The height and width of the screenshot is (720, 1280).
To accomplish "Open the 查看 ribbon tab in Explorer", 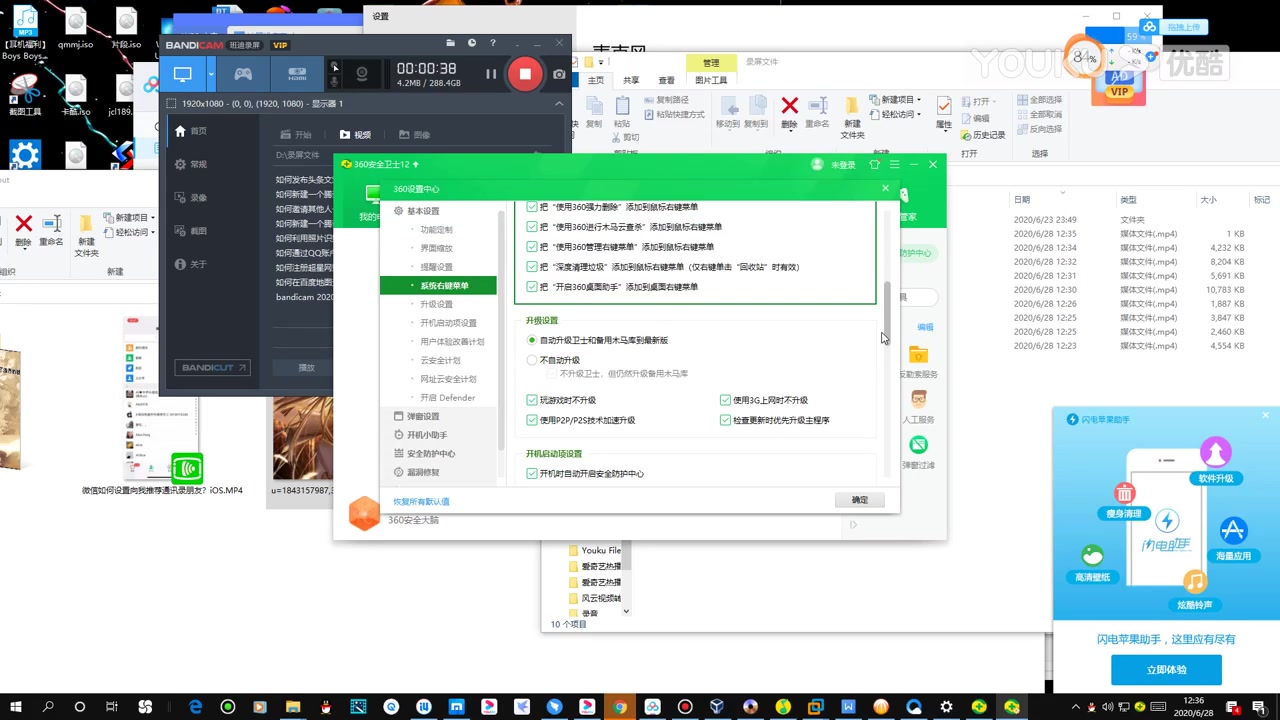I will (x=666, y=80).
